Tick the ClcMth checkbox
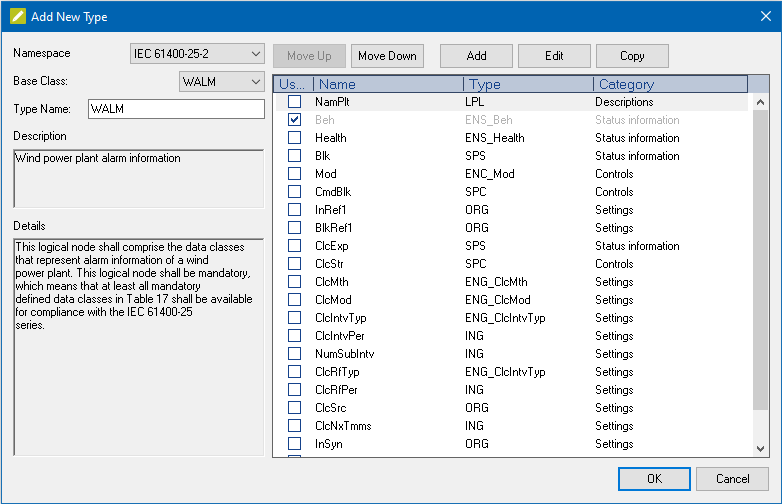 (295, 282)
